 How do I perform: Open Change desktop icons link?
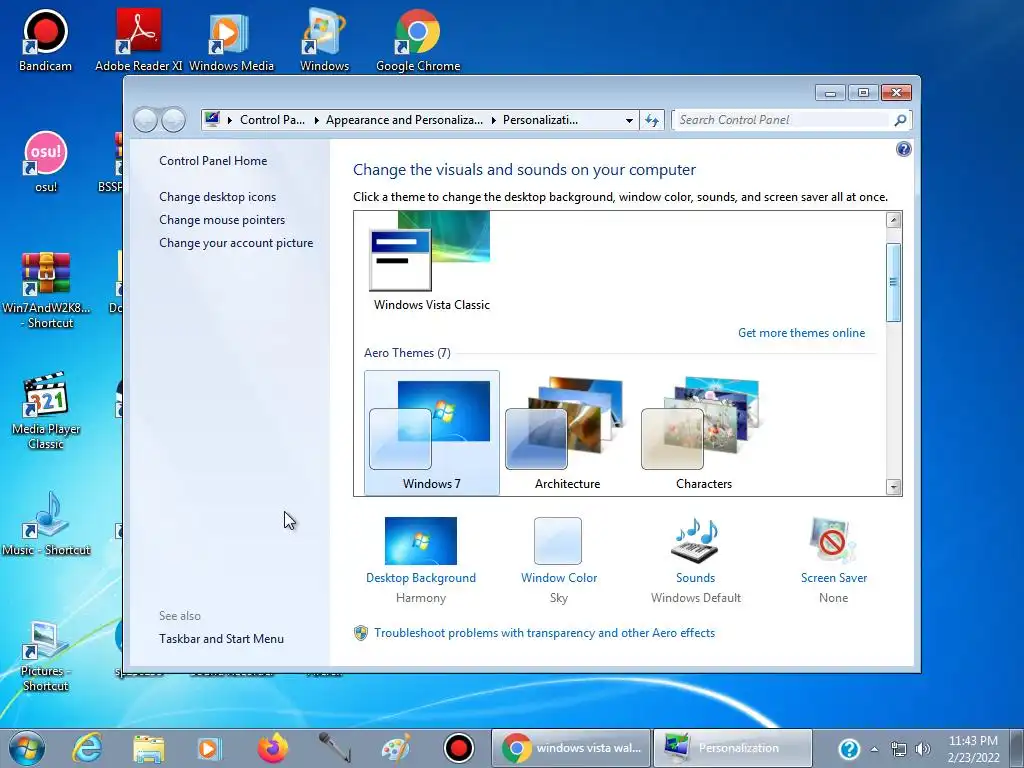(x=217, y=197)
